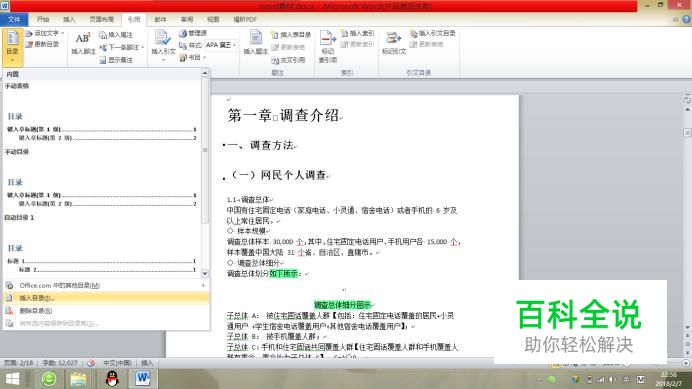The image size is (692, 389).
Task: Click the 插入题注 insert caption icon
Action: point(256,37)
